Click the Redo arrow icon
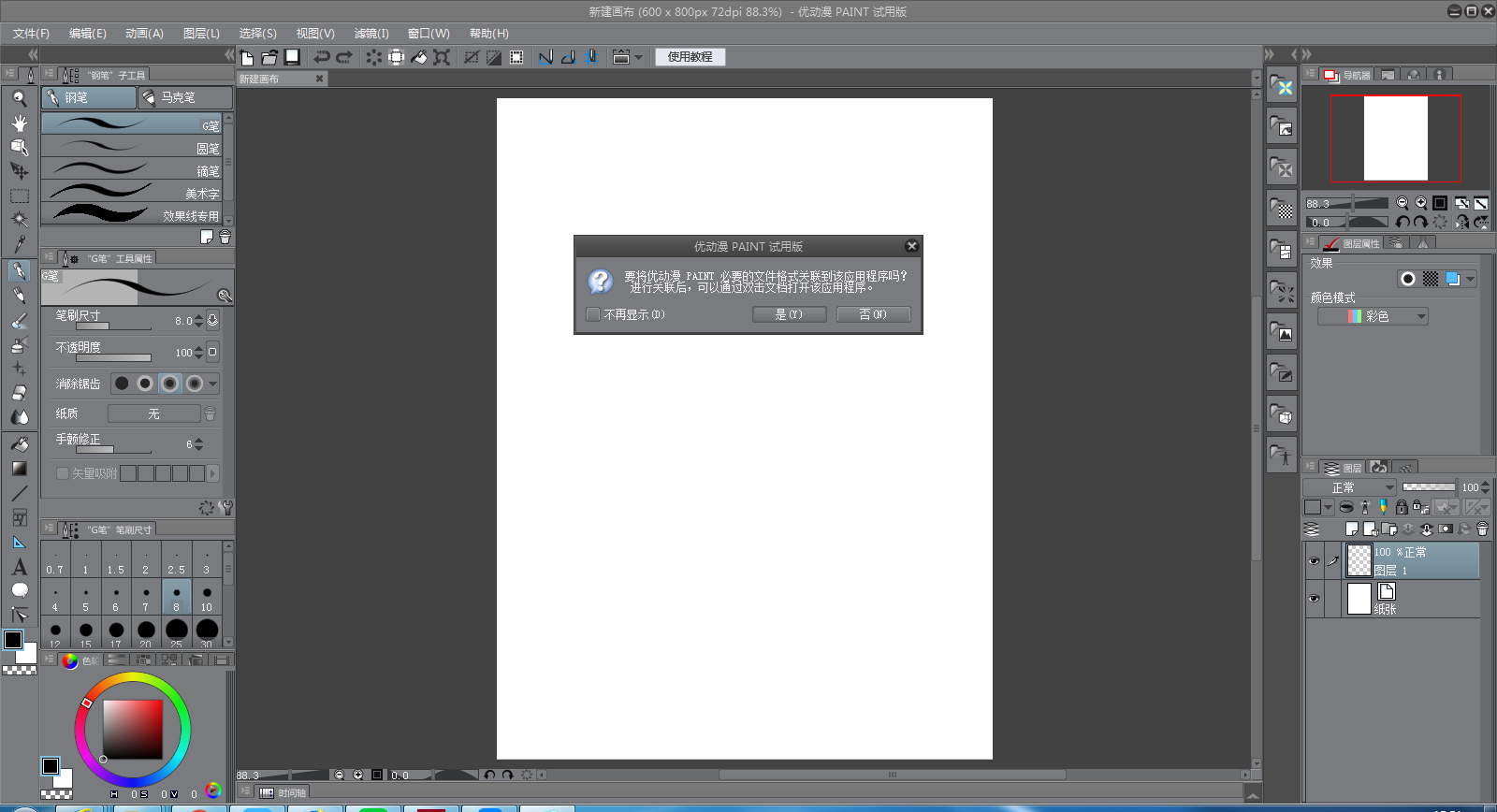1497x812 pixels. pos(344,57)
